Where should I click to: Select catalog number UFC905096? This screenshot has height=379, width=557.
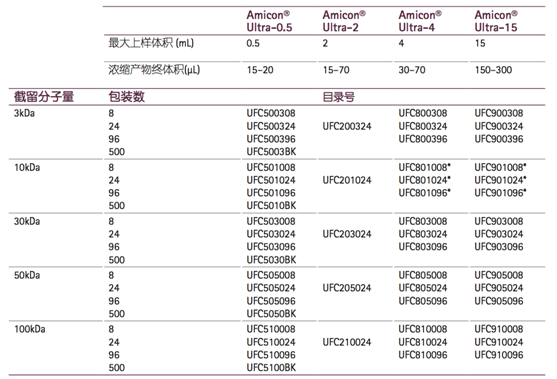[x=499, y=301]
